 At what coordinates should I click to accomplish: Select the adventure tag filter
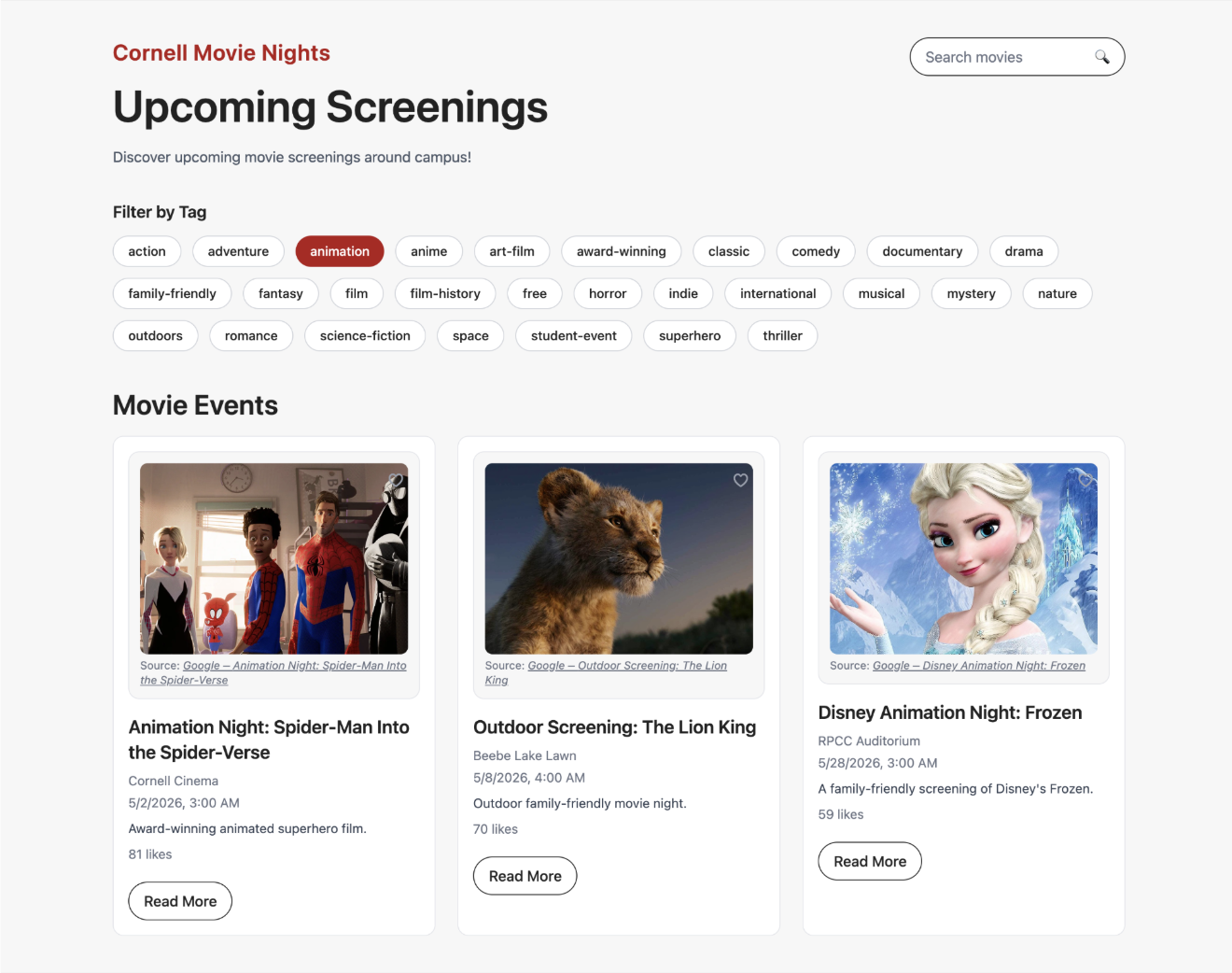238,251
